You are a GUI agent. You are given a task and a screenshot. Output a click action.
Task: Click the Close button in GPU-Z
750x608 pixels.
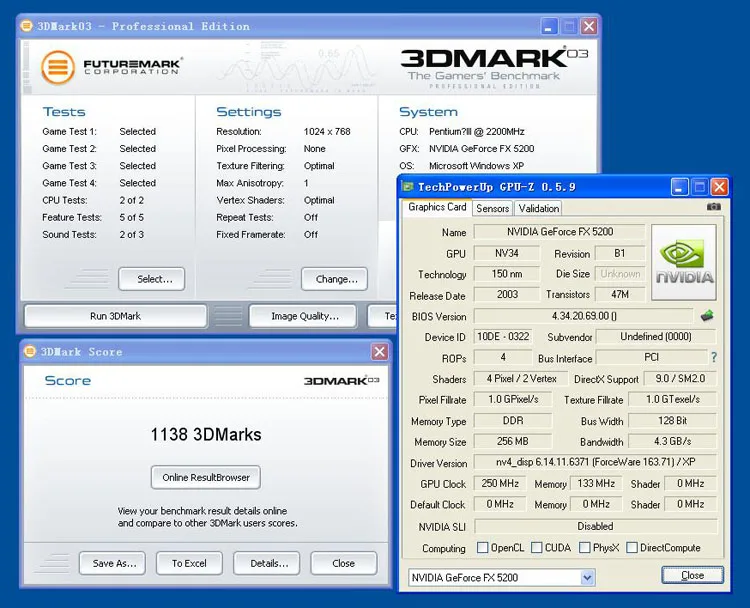pyautogui.click(x=693, y=575)
